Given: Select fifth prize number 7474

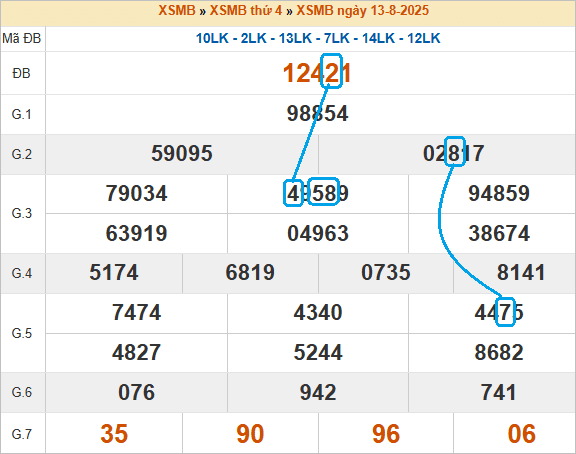Looking at the screenshot, I should point(136,313).
